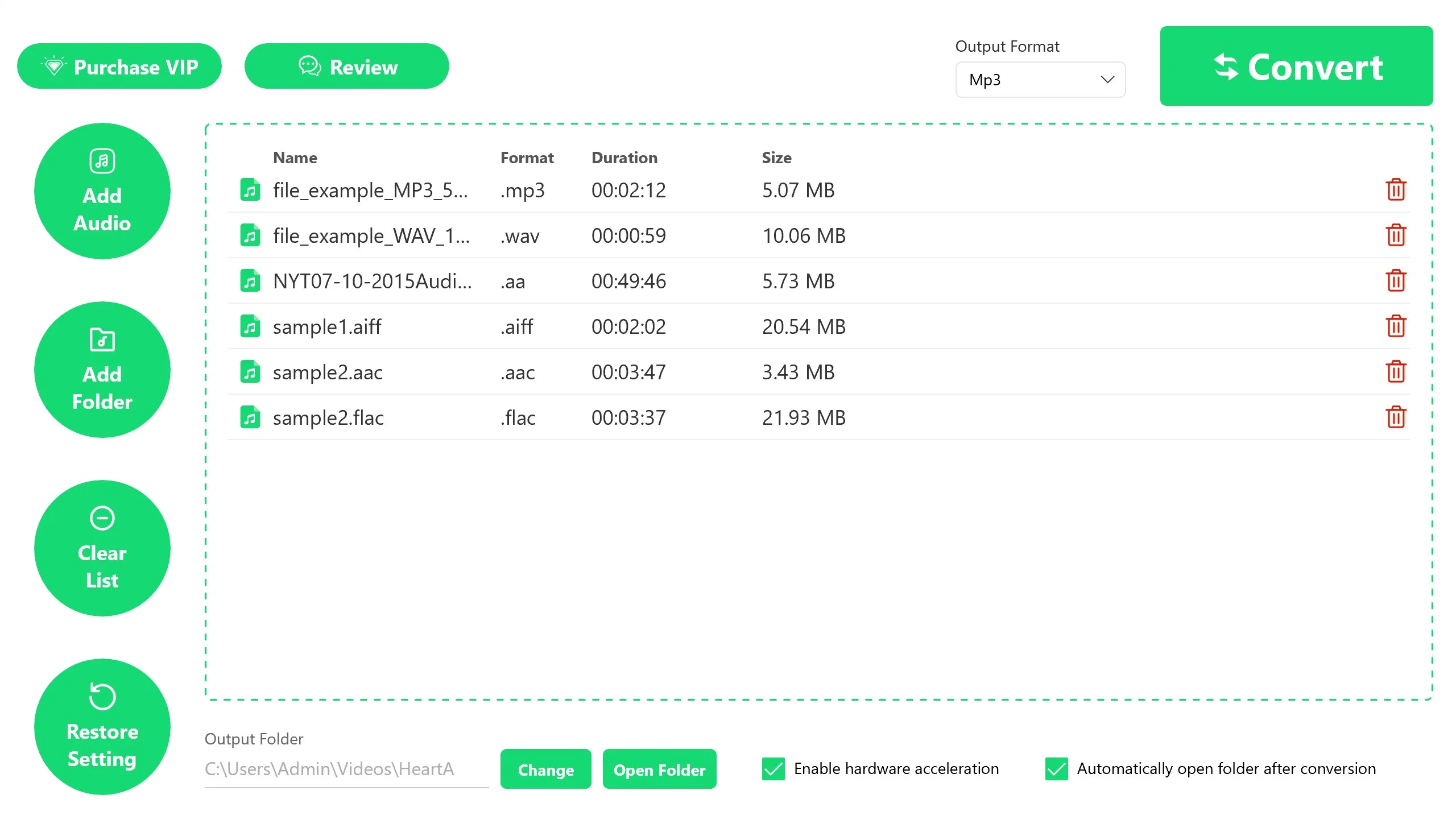
Task: Start conversion with the Convert button
Action: point(1296,66)
